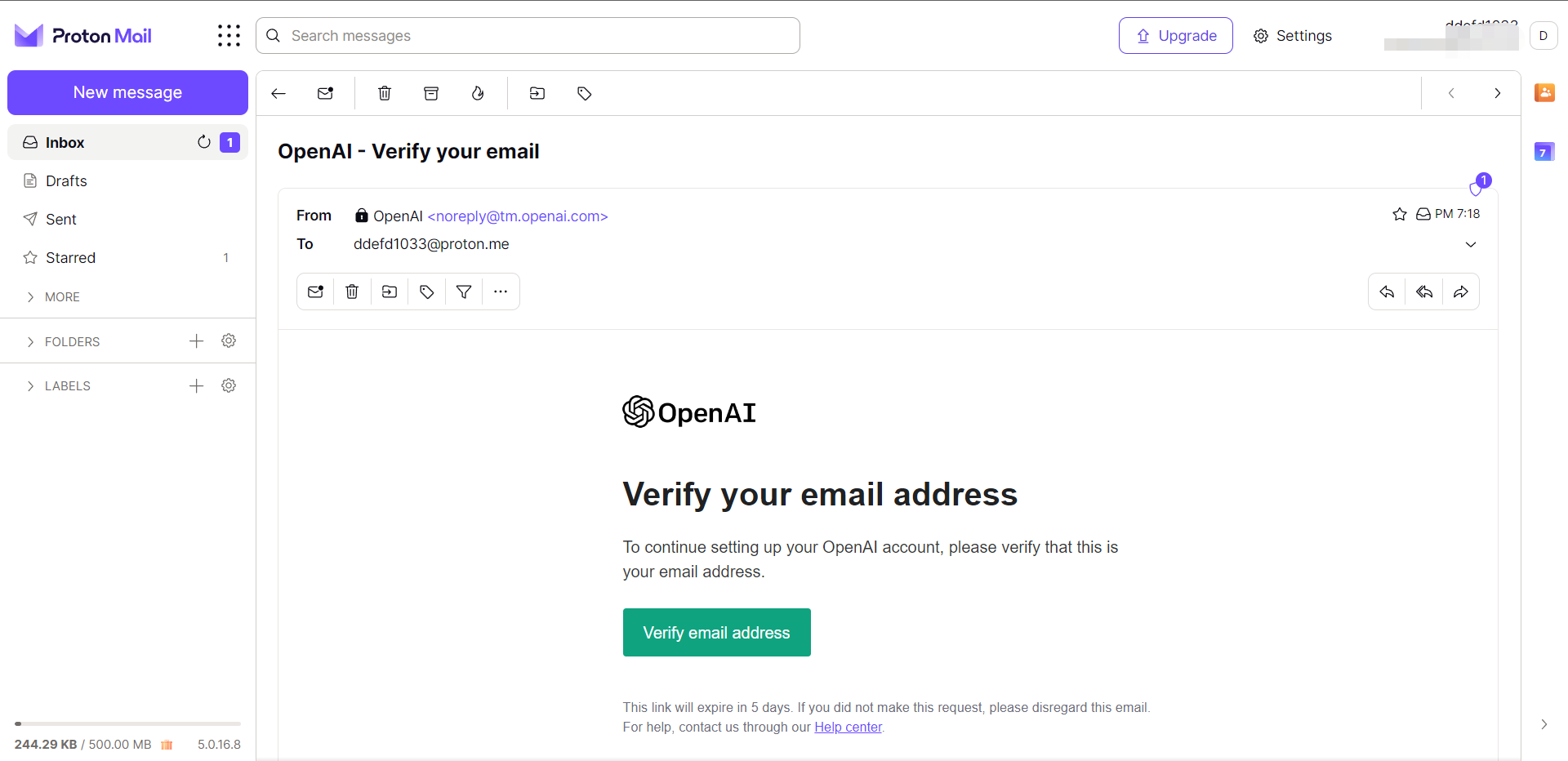Go to the Sent folder
Image resolution: width=1568 pixels, height=761 pixels.
pyautogui.click(x=61, y=220)
